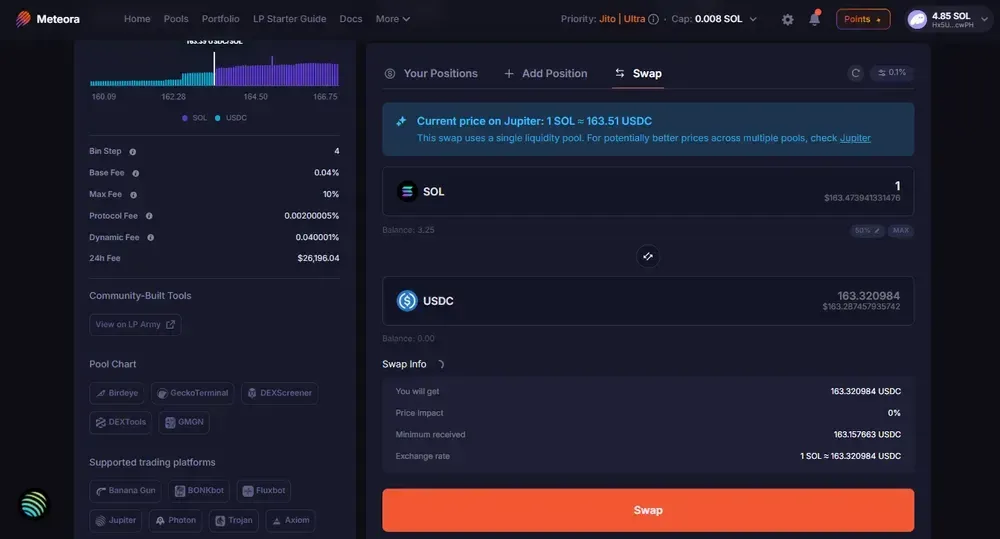Click the orange Swap button
The image size is (1000, 539).
coord(648,510)
